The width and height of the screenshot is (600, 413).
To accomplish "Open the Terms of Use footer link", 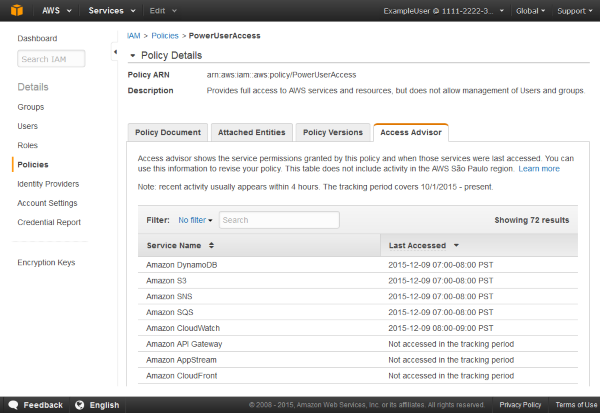I will pyautogui.click(x=576, y=405).
